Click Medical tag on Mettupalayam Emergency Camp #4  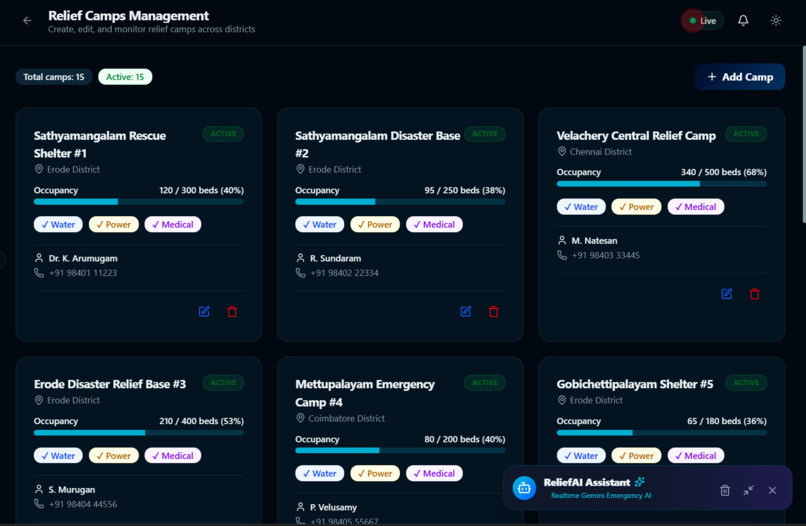[434, 473]
